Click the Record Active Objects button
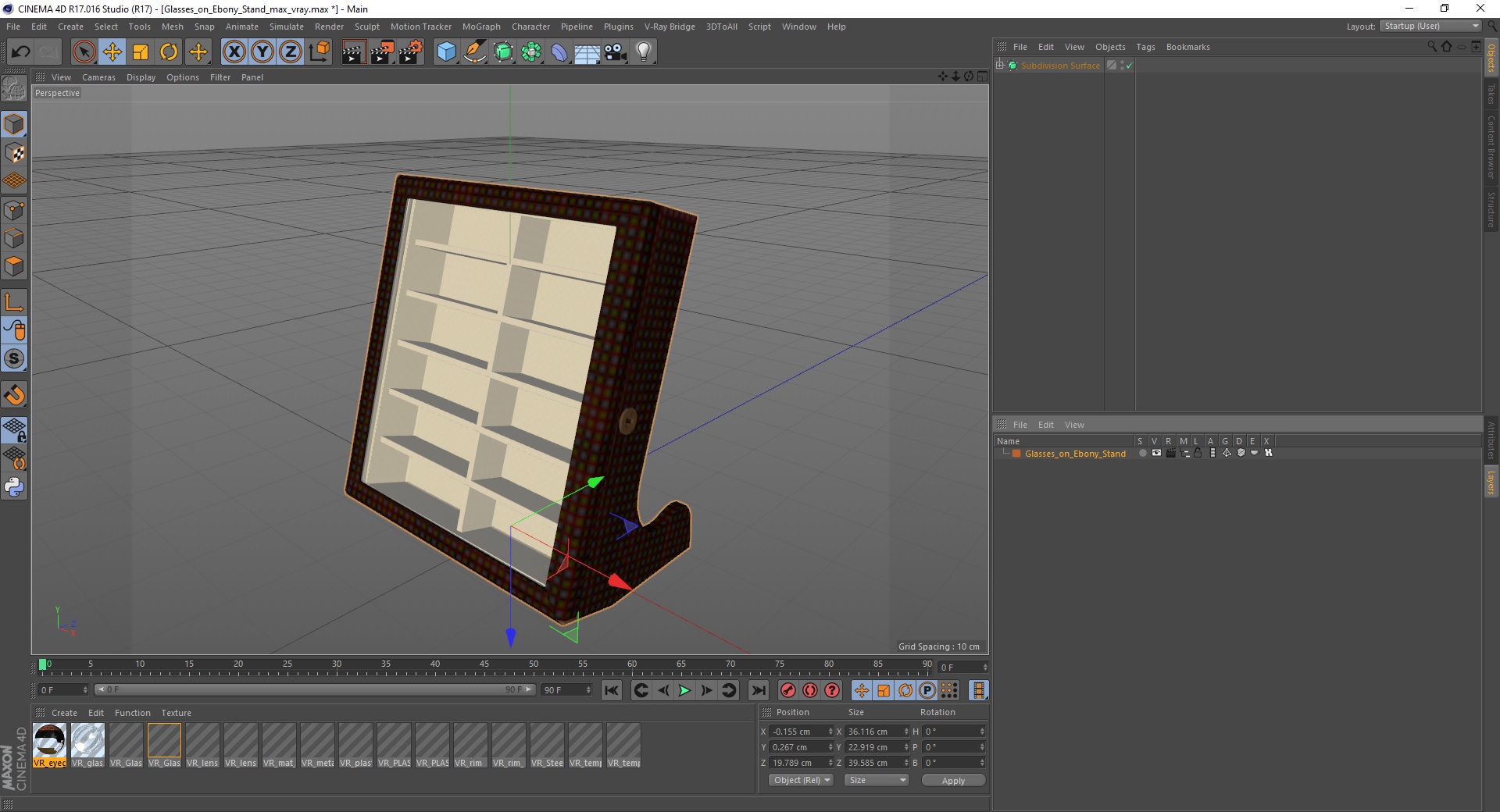Image resolution: width=1500 pixels, height=812 pixels. [788, 690]
